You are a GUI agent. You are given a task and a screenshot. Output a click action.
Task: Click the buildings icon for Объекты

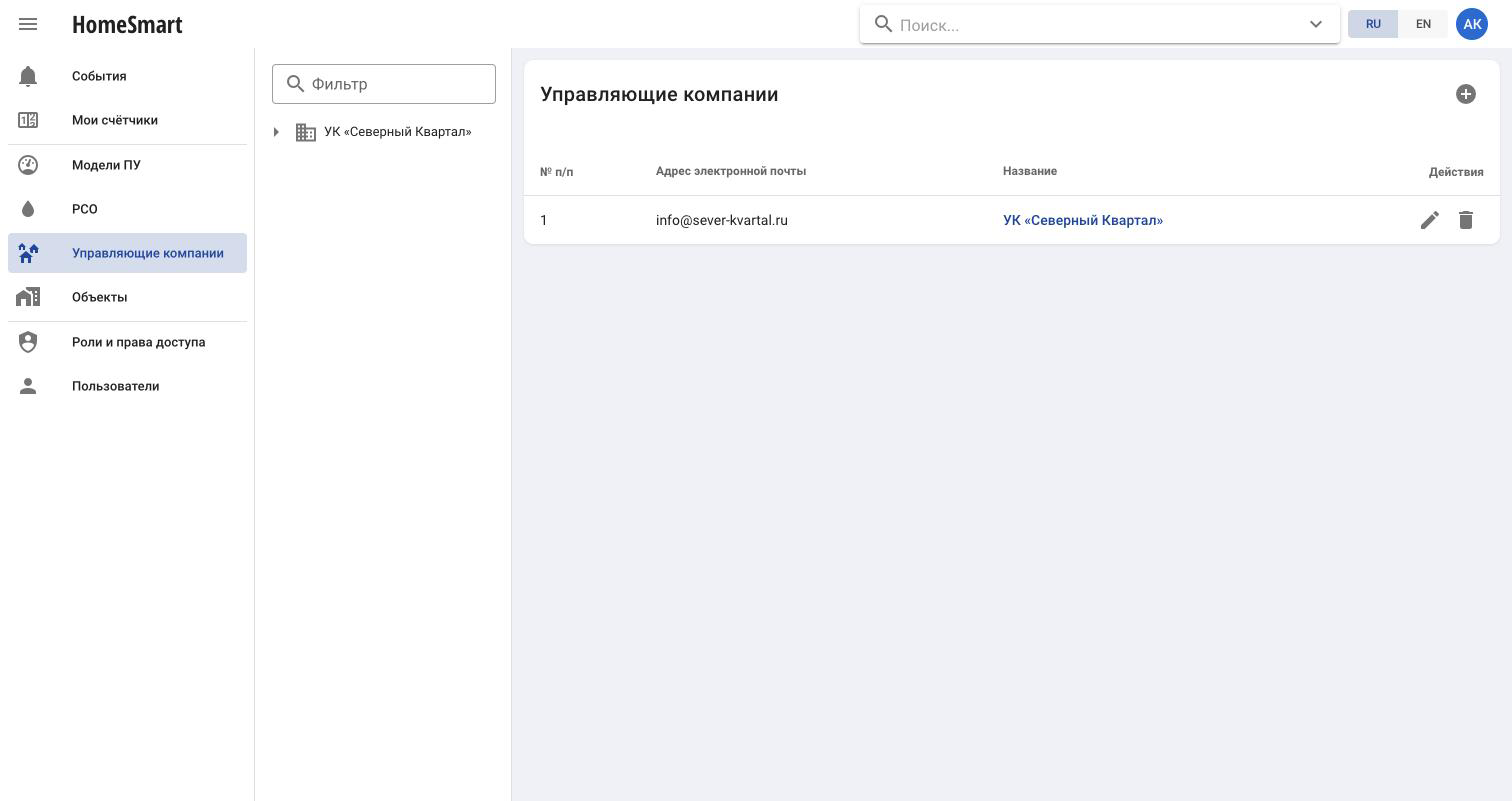(28, 297)
